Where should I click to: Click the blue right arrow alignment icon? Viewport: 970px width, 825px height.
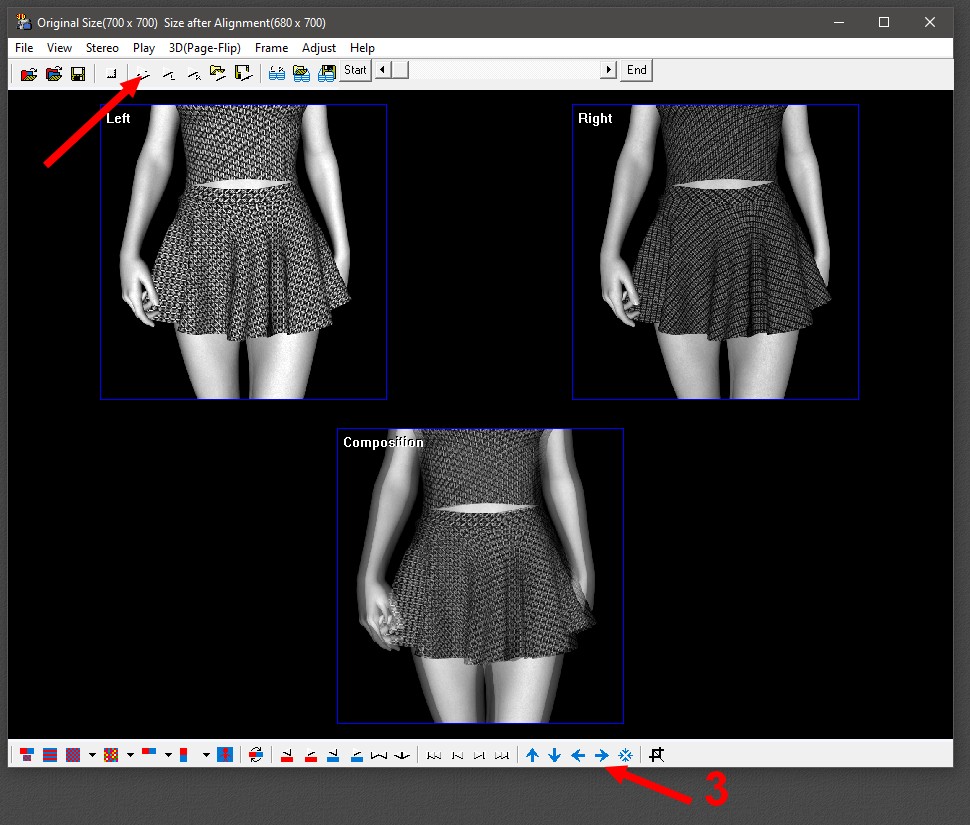click(x=601, y=755)
